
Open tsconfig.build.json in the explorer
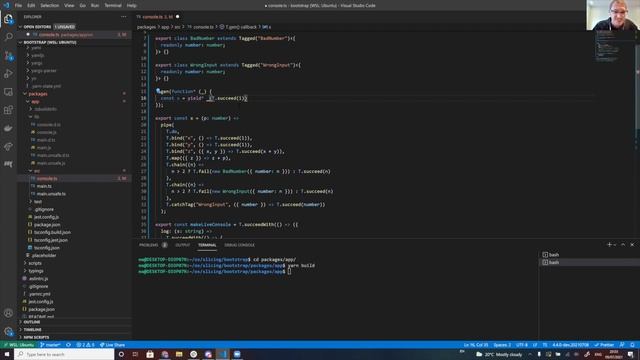click(52, 232)
